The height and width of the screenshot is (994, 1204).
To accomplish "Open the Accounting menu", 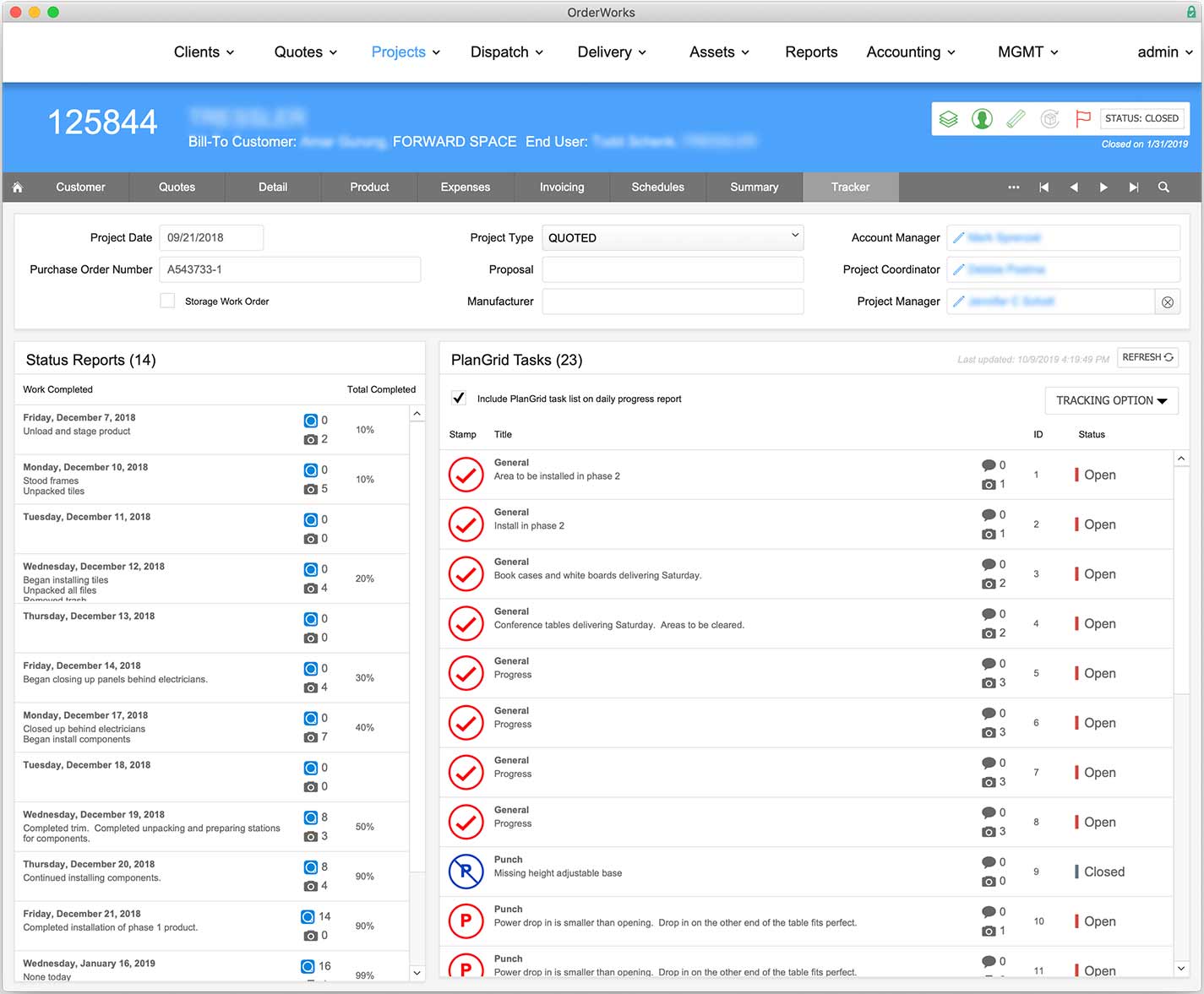I will [x=911, y=52].
